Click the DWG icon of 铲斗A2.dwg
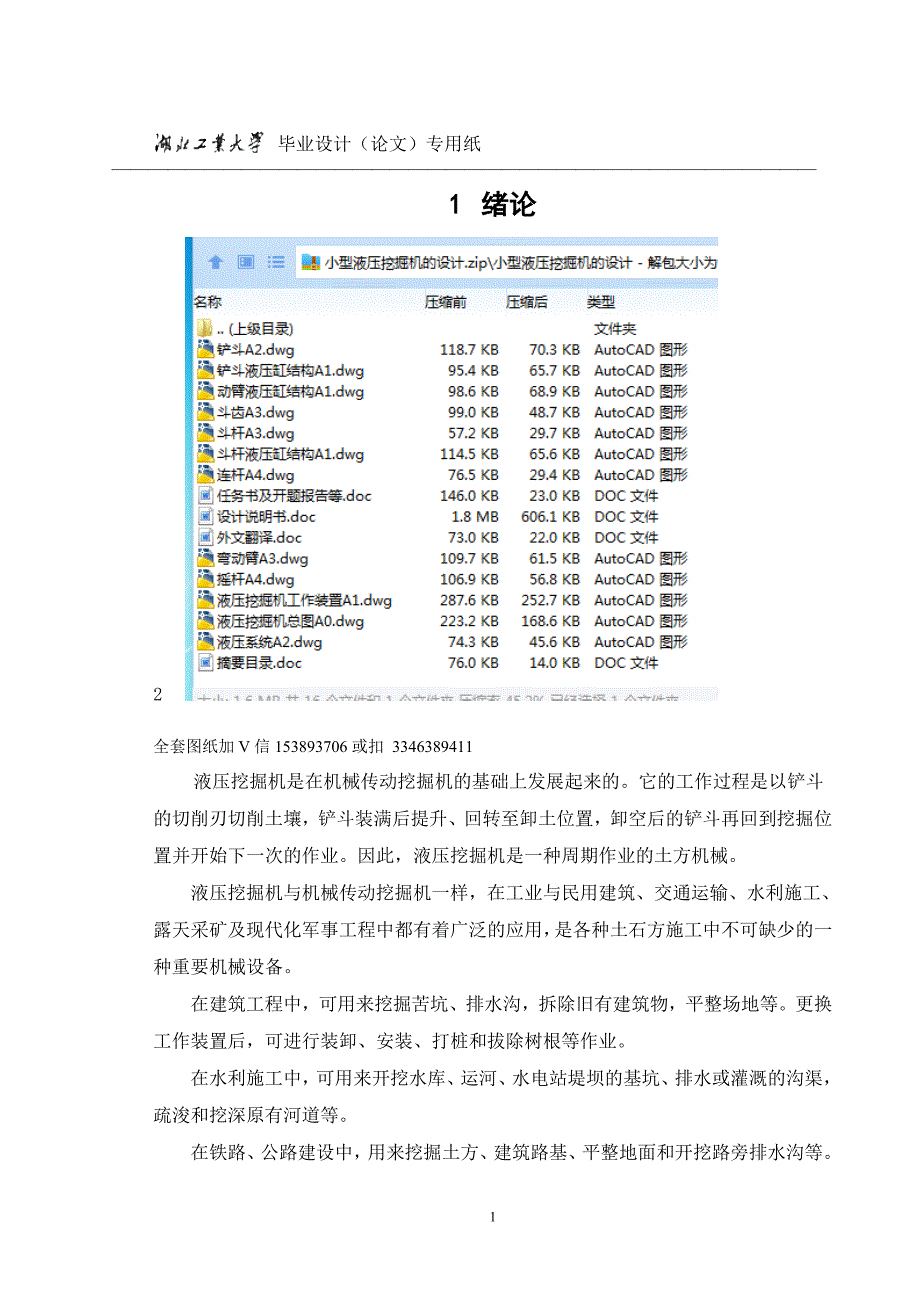The height and width of the screenshot is (1302, 920). click(206, 350)
